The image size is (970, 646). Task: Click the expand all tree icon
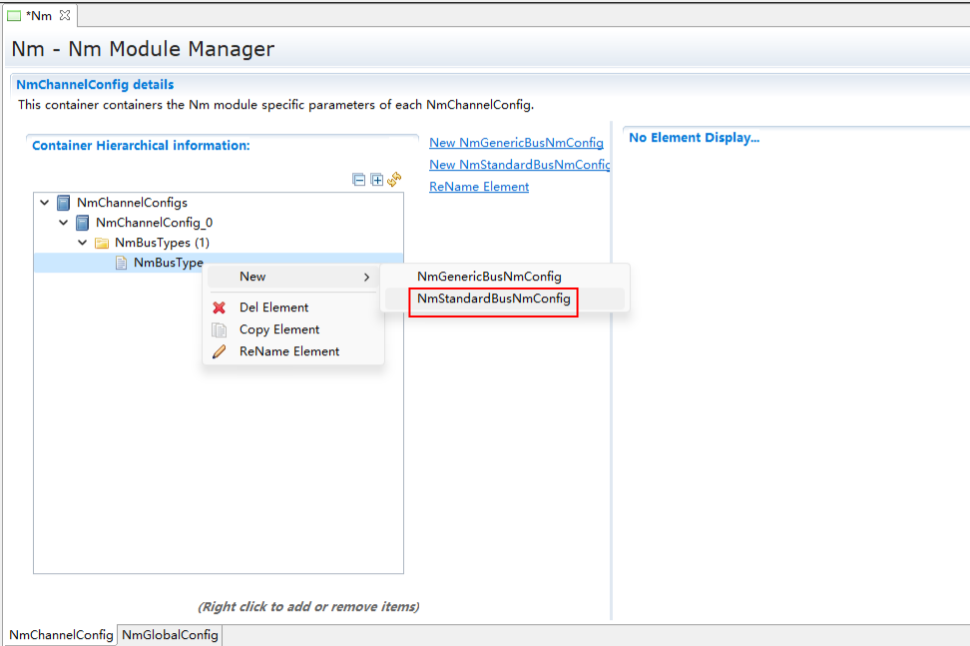(377, 180)
